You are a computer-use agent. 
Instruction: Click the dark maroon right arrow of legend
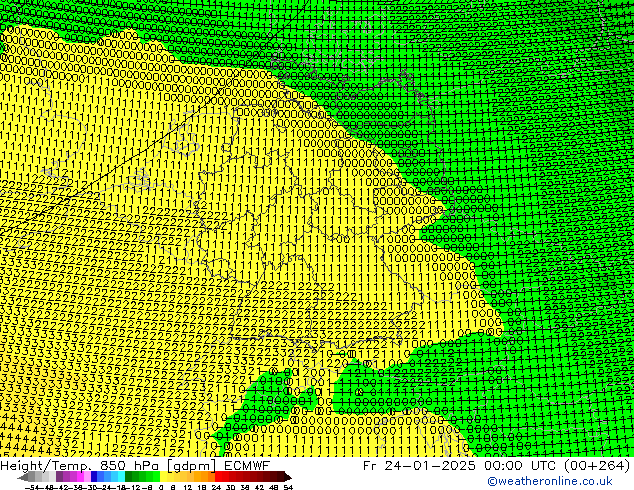click(x=288, y=477)
